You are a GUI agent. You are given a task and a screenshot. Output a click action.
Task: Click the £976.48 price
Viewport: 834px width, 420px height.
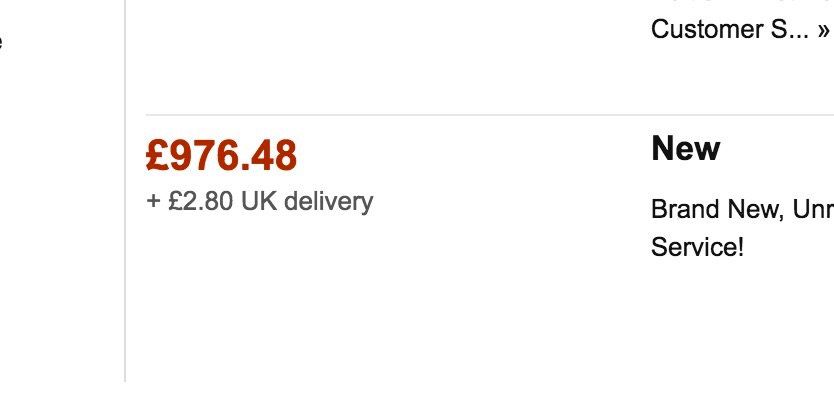(x=221, y=156)
